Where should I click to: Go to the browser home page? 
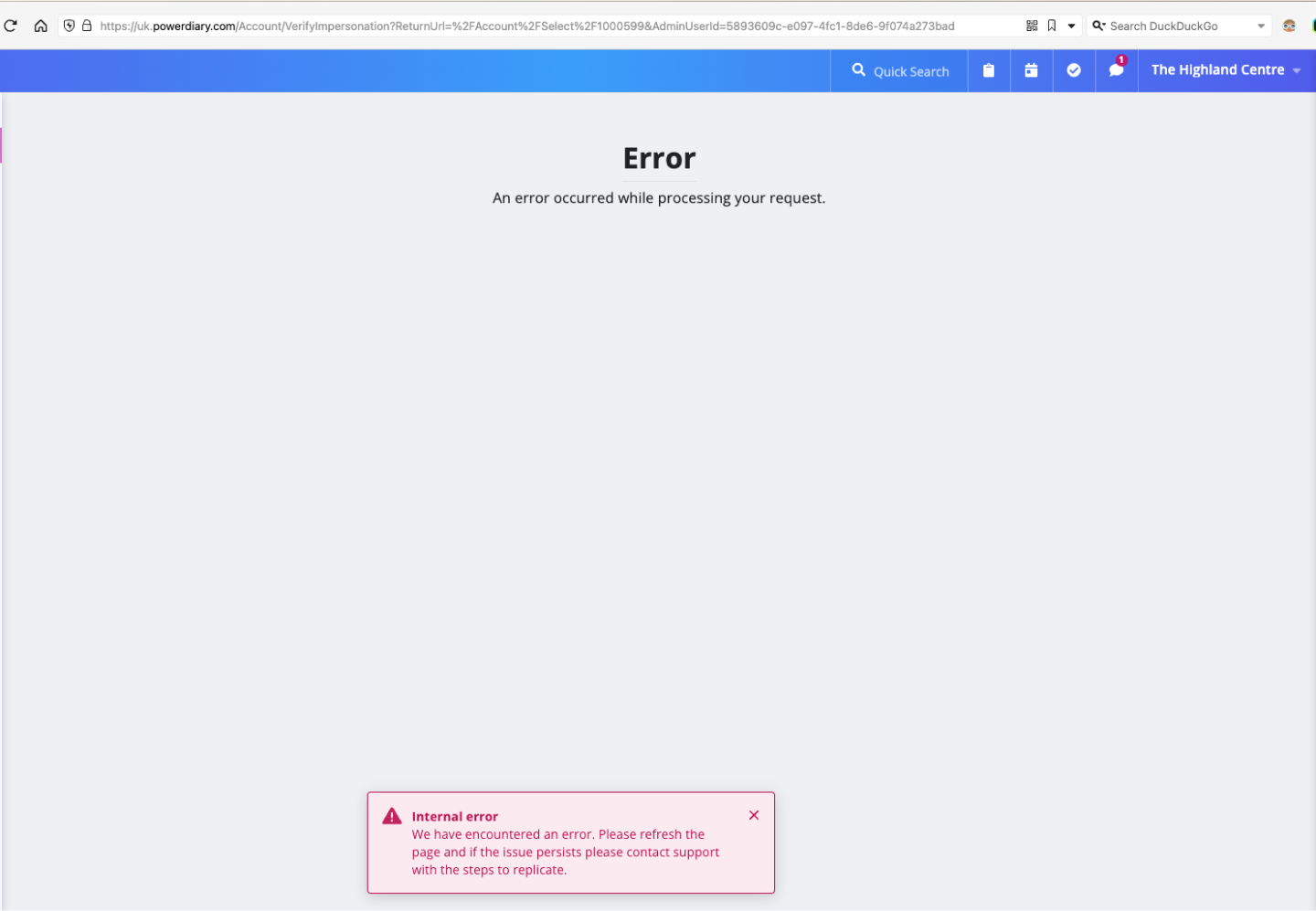tap(40, 26)
